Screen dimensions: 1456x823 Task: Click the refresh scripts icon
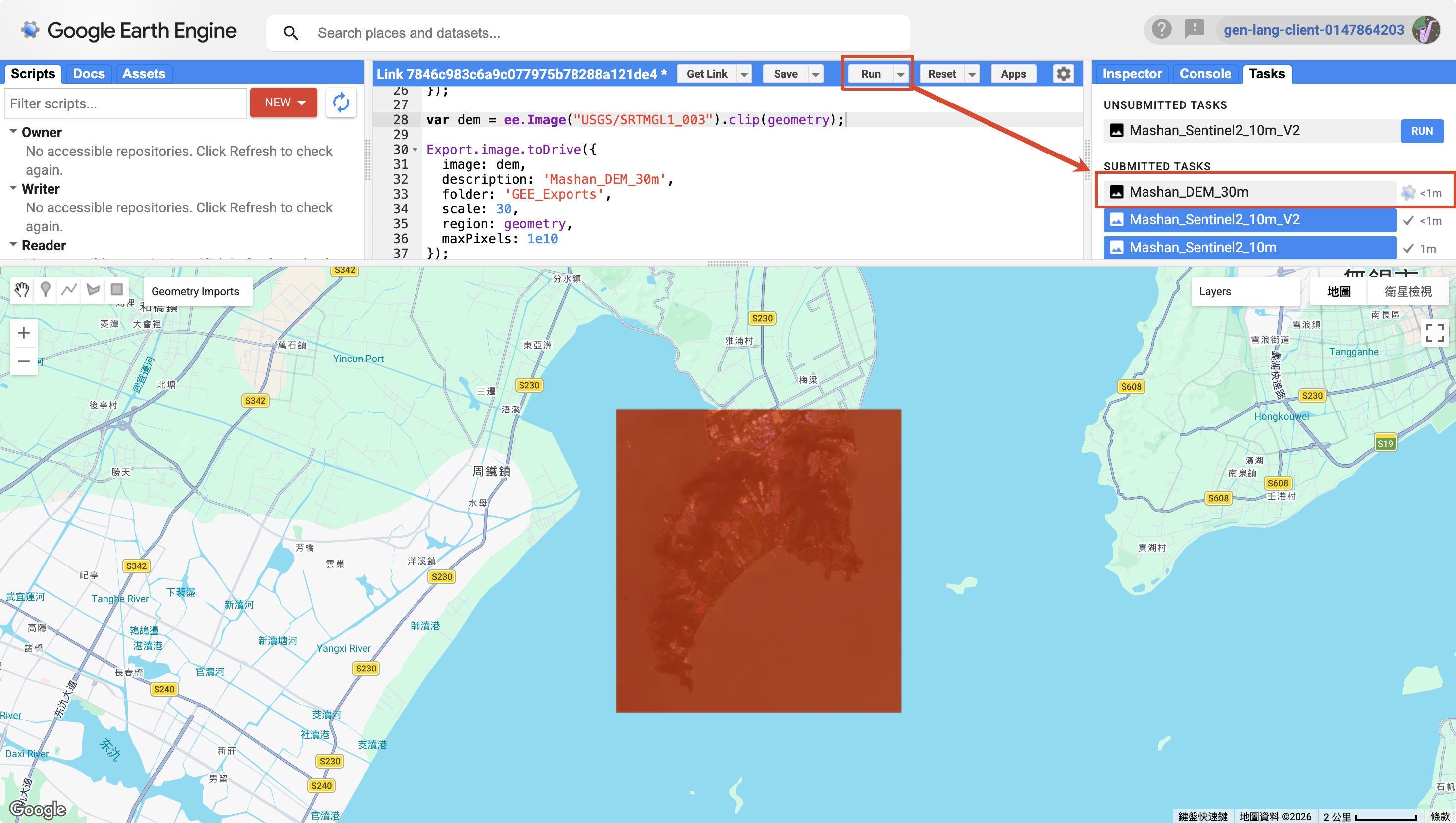341,103
